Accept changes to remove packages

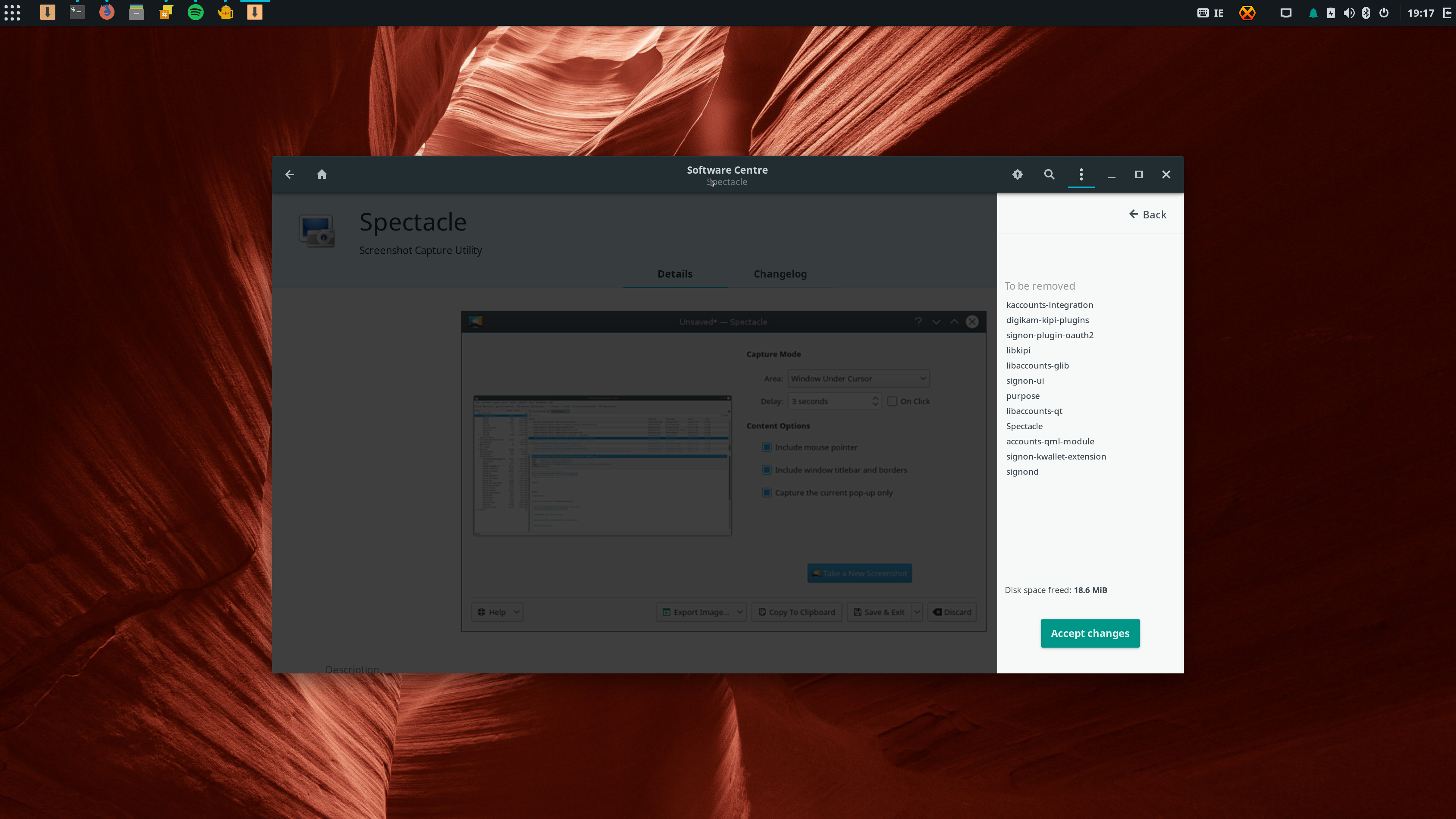pos(1090,633)
